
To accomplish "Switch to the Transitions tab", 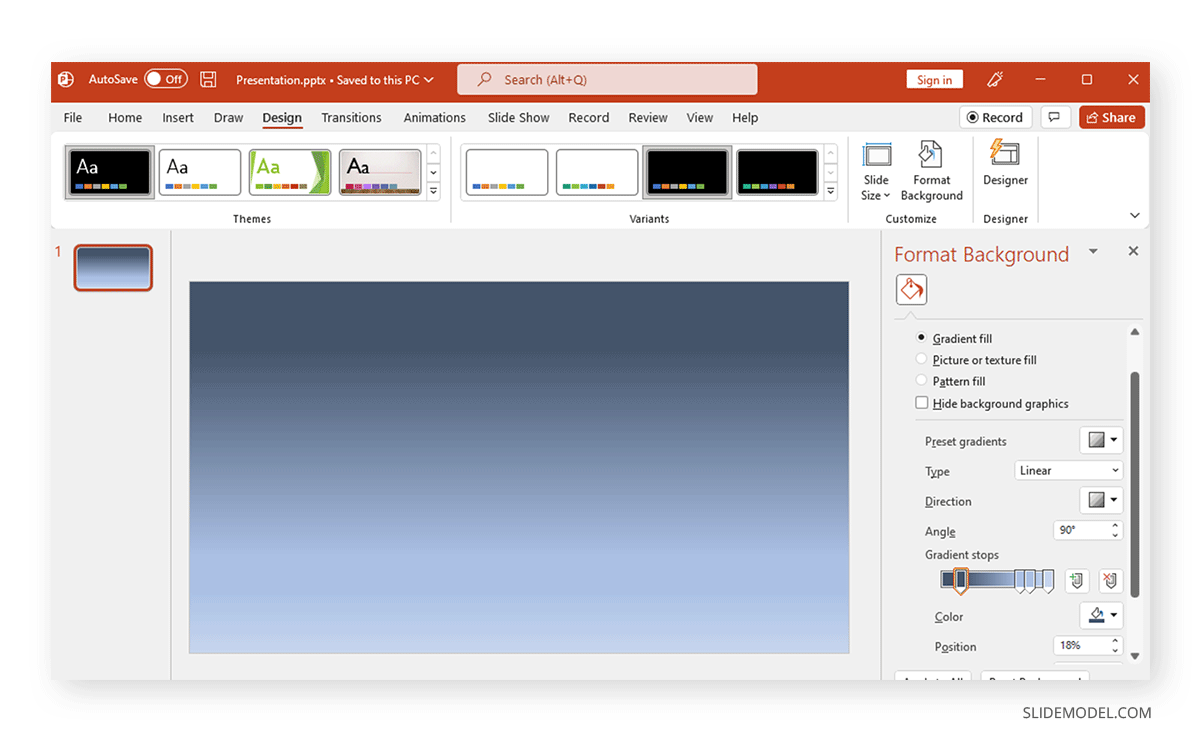I will [351, 117].
